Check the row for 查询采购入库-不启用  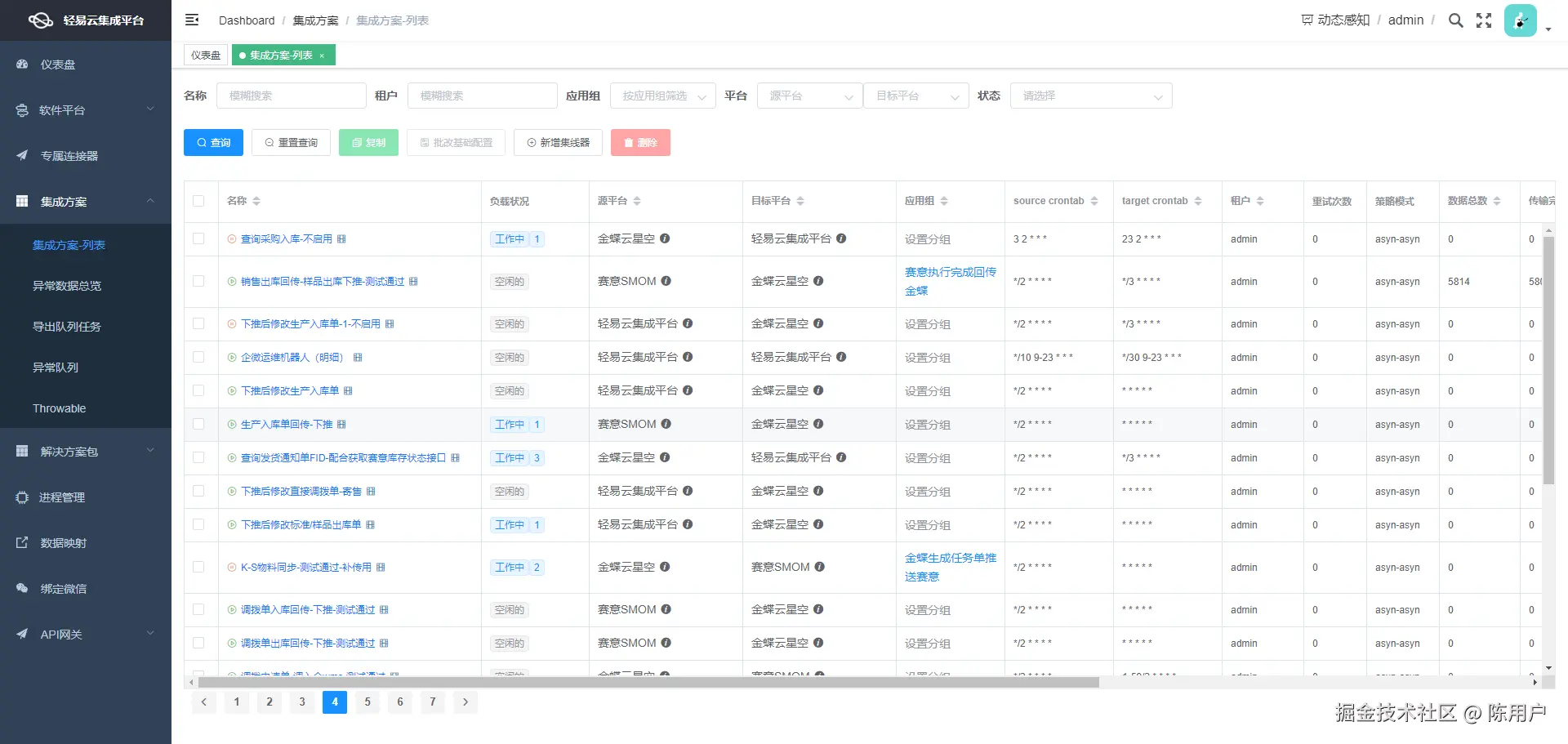(198, 238)
